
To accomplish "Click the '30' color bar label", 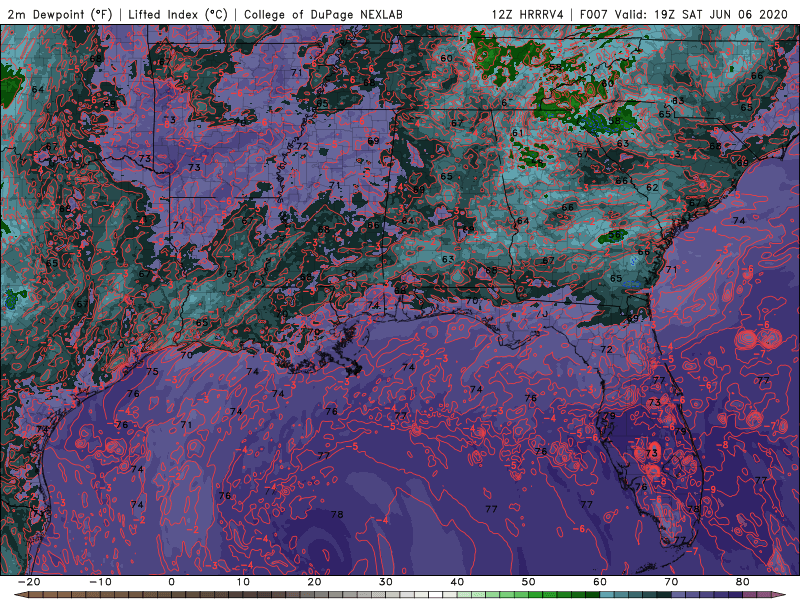I will (x=386, y=582).
